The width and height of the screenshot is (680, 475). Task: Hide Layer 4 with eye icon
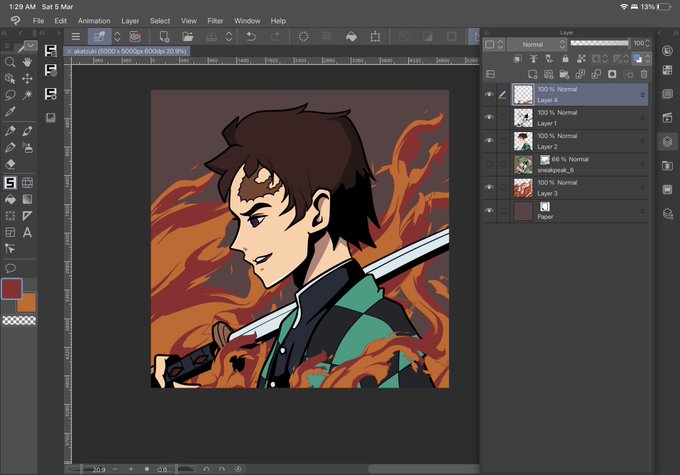489,94
